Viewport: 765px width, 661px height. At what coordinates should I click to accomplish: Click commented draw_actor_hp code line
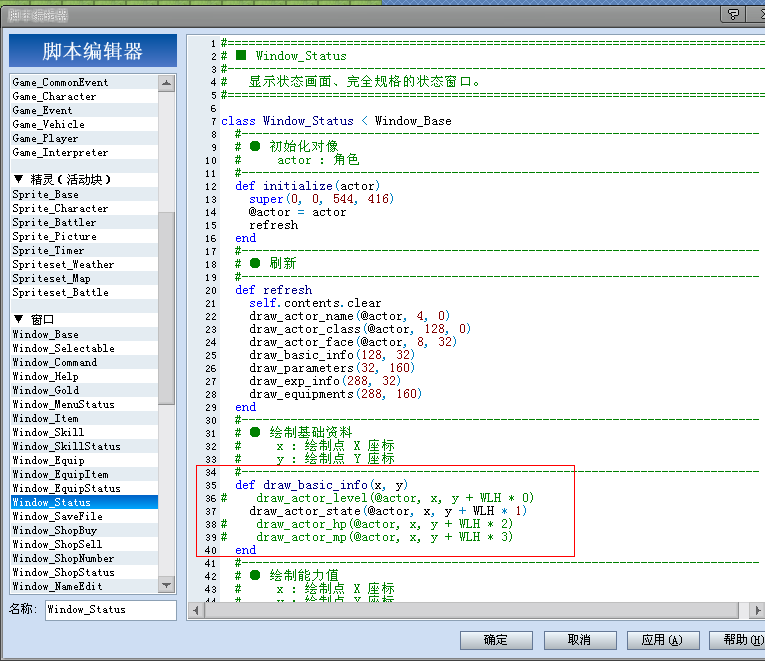(x=367, y=524)
